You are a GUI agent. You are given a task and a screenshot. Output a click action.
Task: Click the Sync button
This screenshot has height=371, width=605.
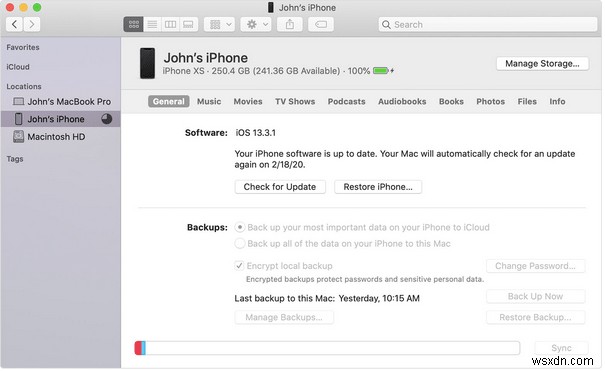pos(561,348)
